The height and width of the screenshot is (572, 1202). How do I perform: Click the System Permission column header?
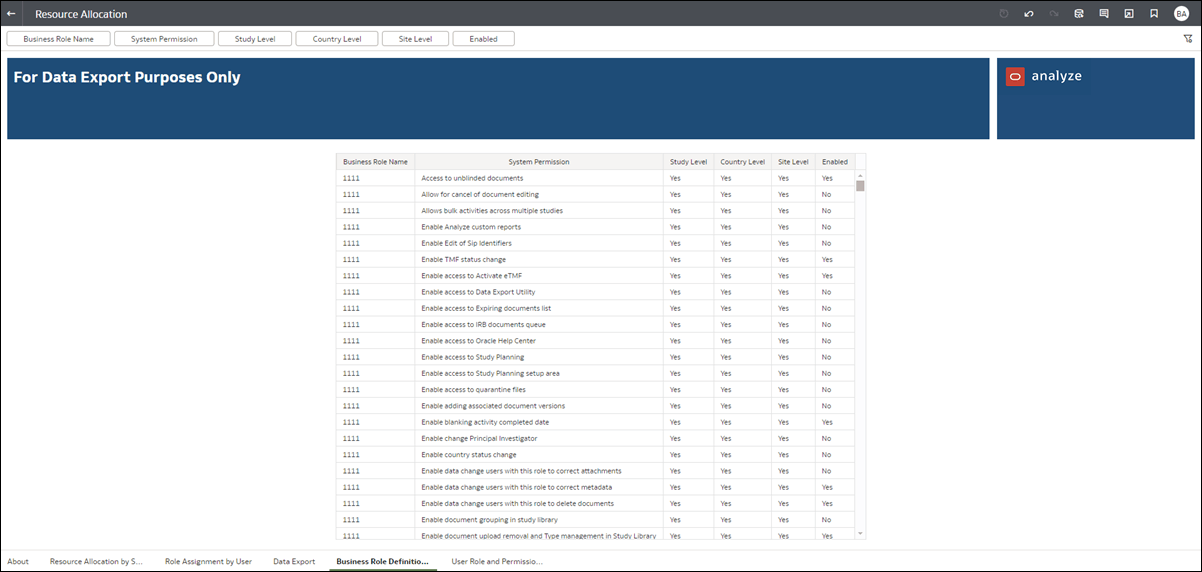tap(539, 161)
